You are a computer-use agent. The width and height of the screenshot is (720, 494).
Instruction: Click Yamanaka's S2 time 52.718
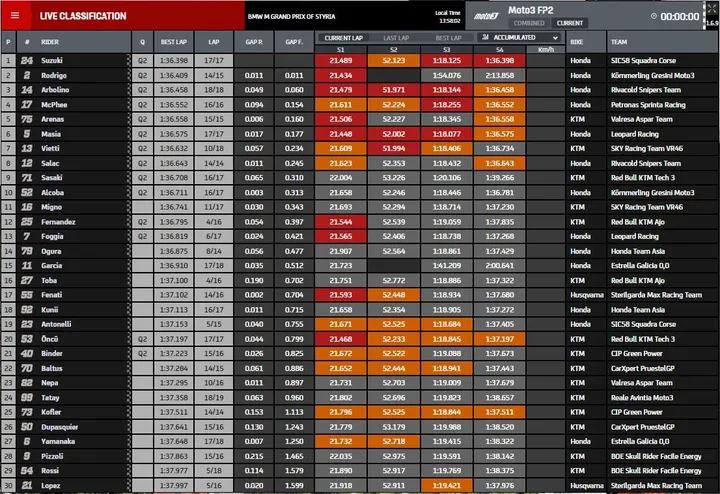pos(394,441)
